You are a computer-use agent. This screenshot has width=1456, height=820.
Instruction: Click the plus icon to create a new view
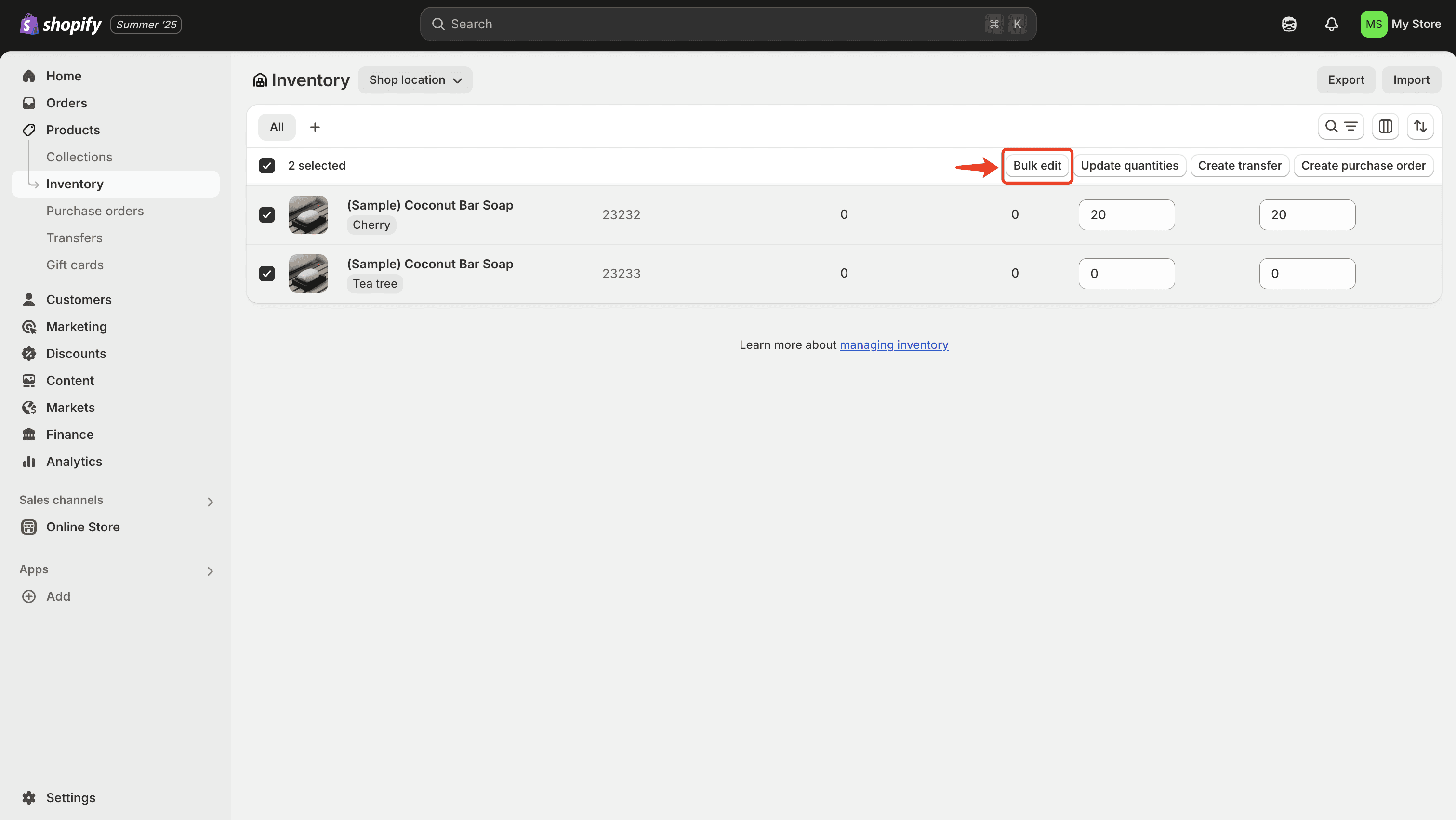(x=315, y=127)
